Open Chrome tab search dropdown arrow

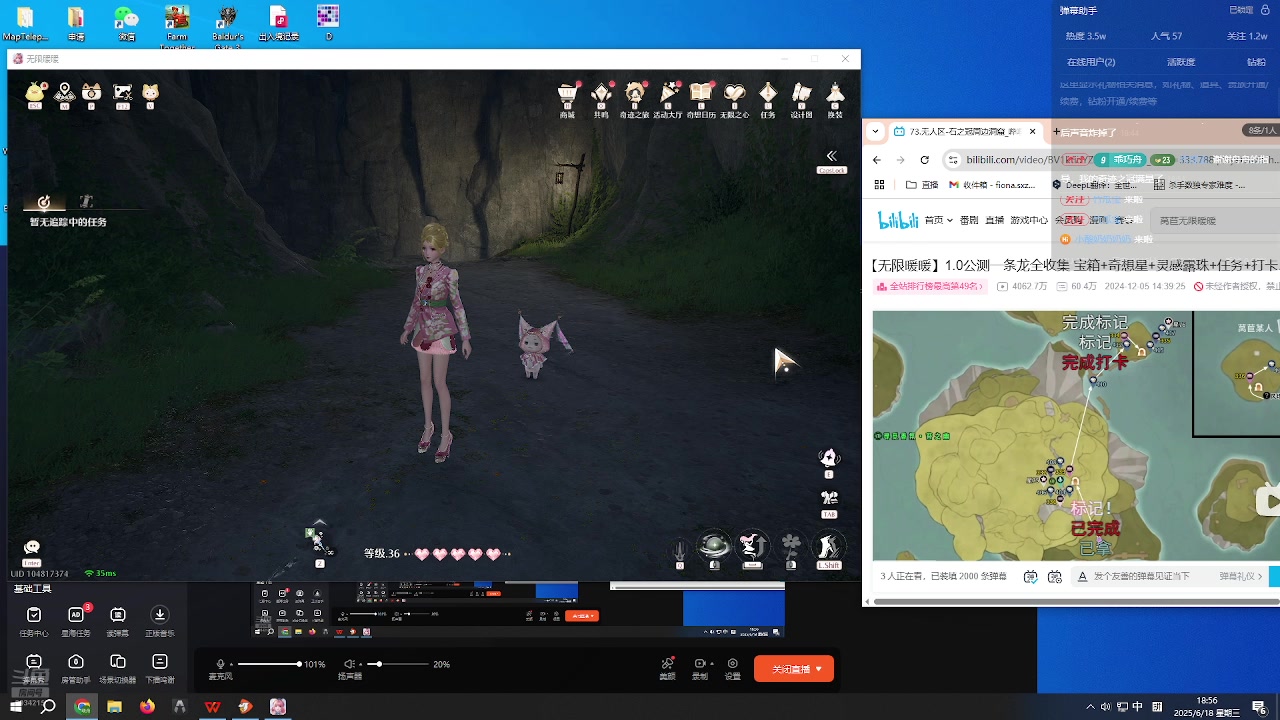point(875,131)
